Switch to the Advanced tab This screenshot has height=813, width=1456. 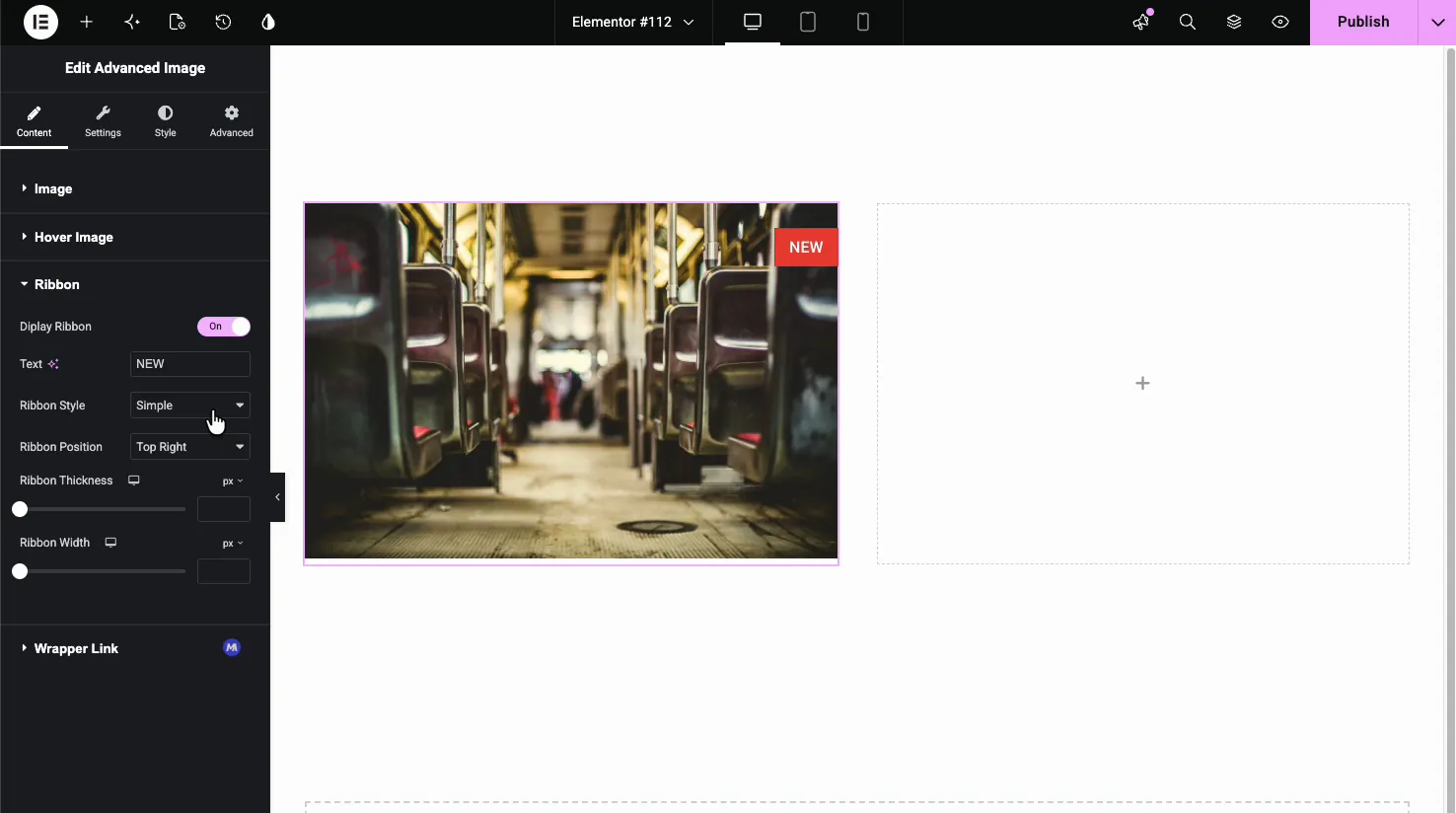[232, 121]
